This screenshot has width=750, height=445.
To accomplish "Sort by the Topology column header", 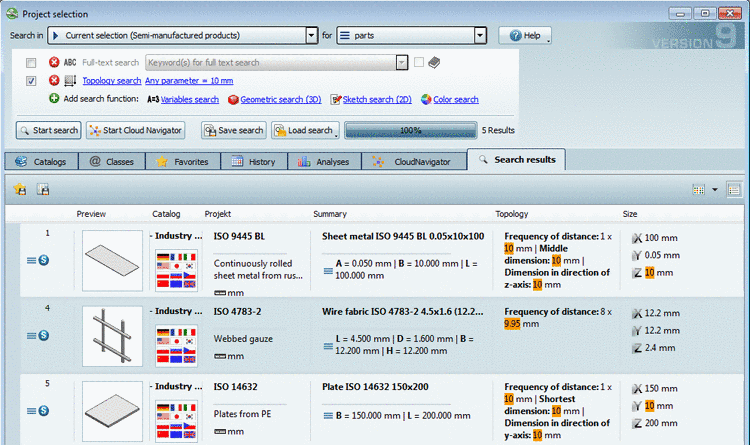I will (x=511, y=214).
